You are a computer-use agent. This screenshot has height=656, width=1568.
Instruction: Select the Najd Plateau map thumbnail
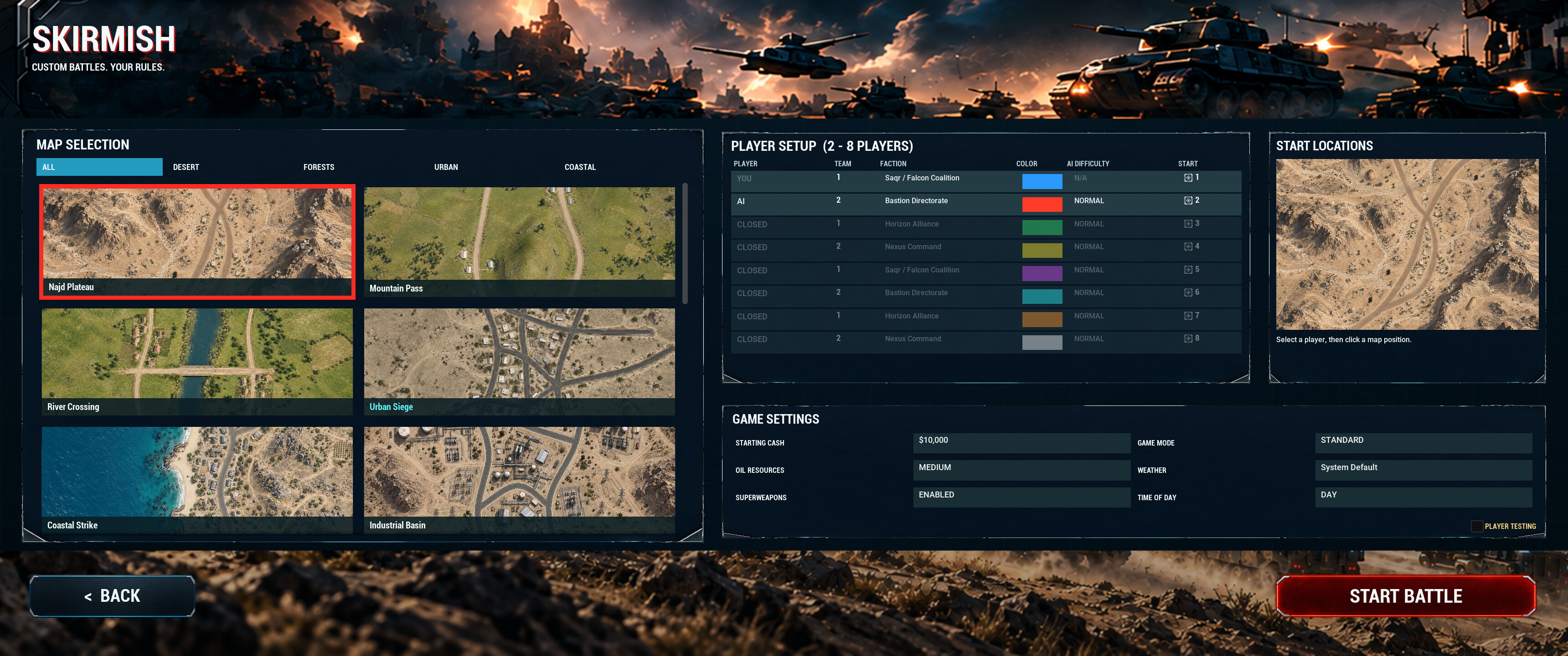197,241
